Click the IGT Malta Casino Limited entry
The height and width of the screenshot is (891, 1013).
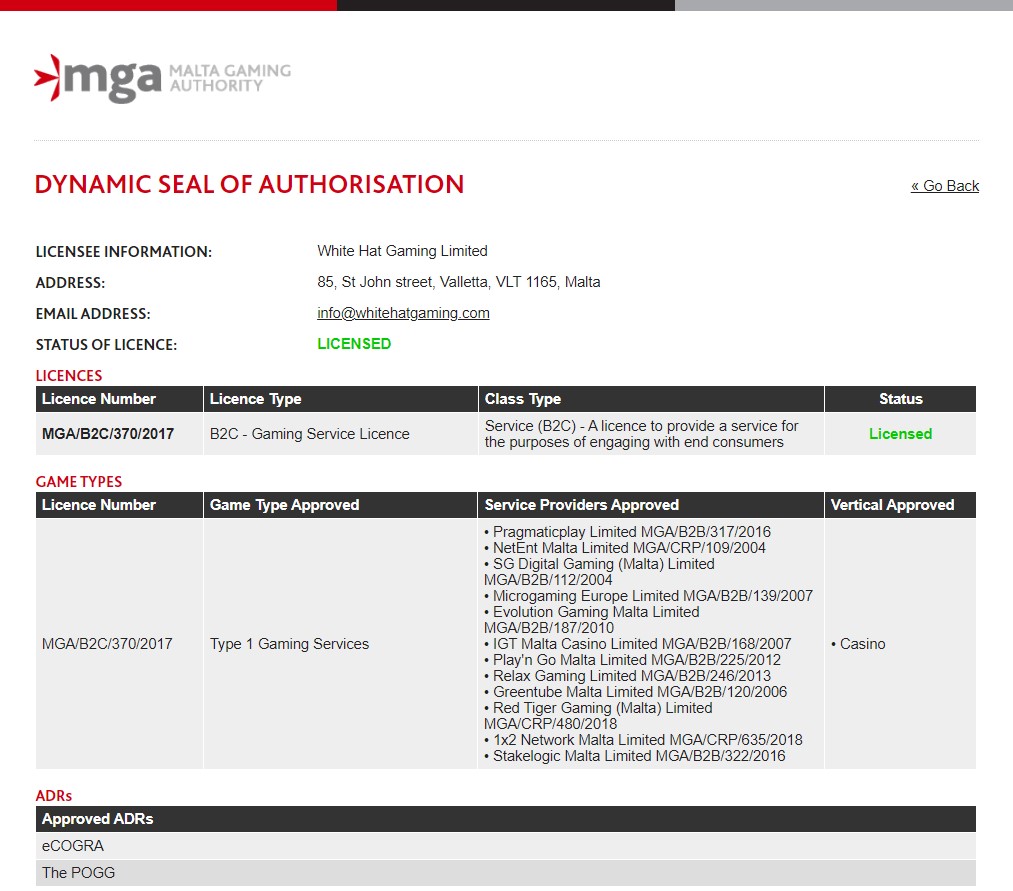pyautogui.click(x=638, y=644)
